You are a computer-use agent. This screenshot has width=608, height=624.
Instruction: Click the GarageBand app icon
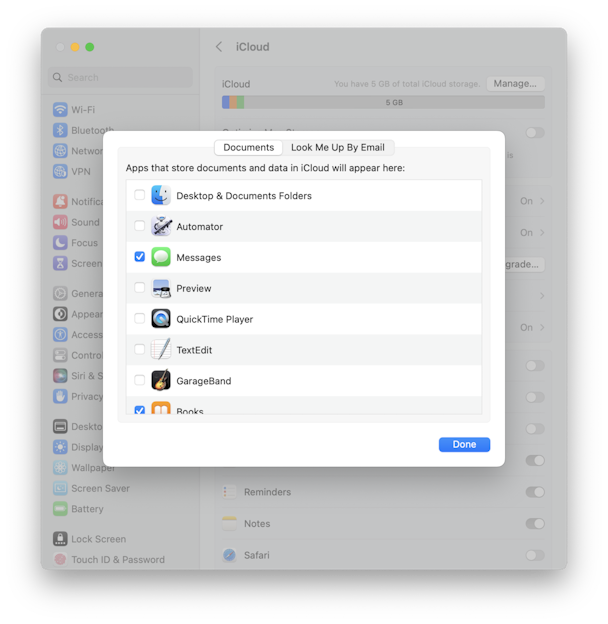[161, 380]
